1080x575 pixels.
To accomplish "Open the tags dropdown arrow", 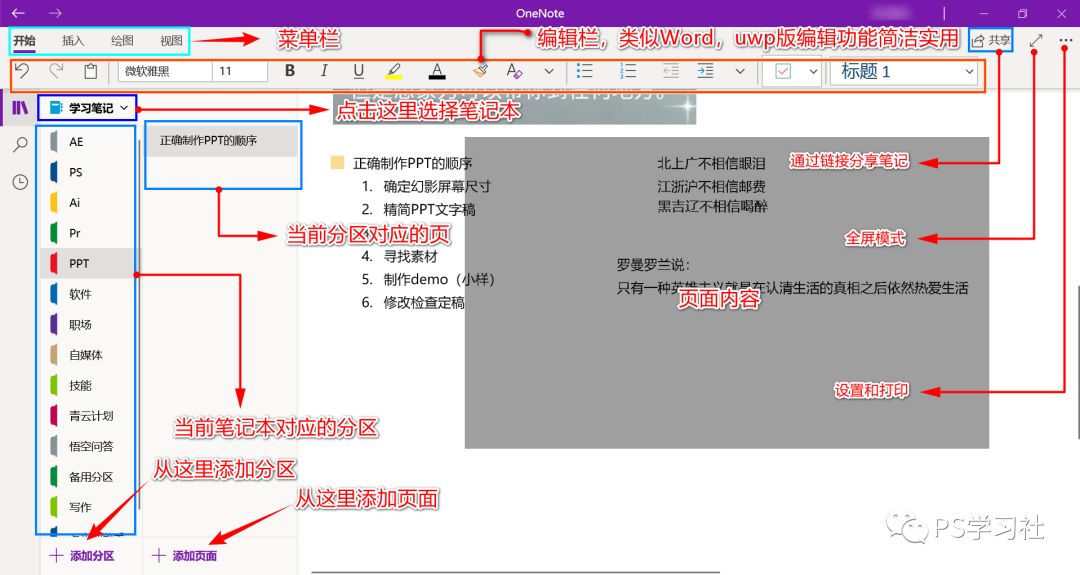I will click(x=813, y=72).
